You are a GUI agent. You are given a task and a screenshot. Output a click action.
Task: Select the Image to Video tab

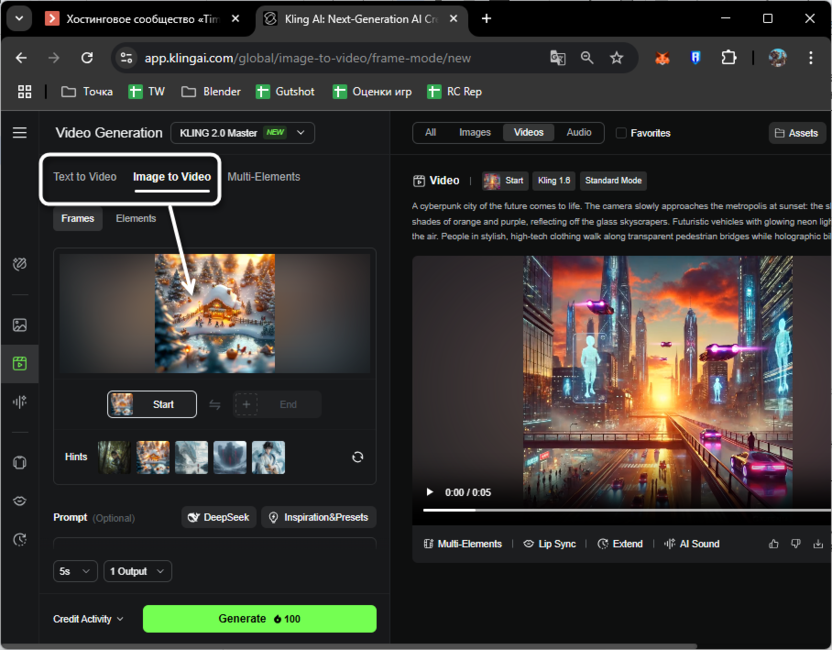172,177
